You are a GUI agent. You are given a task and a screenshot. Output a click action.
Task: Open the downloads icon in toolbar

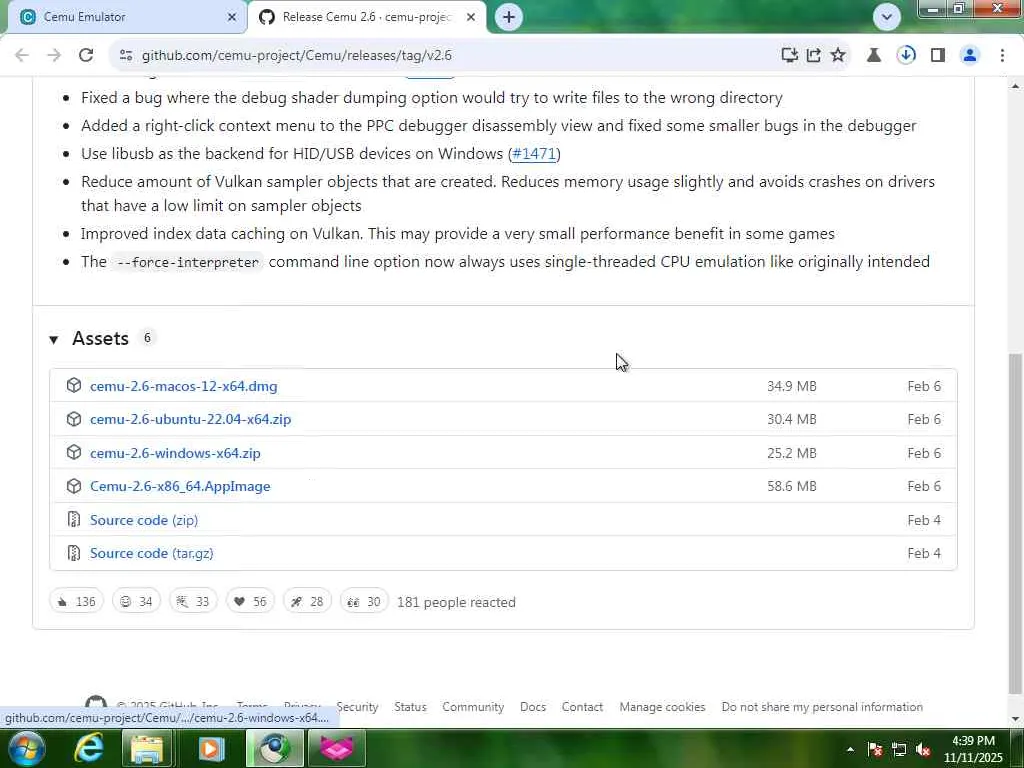click(x=906, y=56)
